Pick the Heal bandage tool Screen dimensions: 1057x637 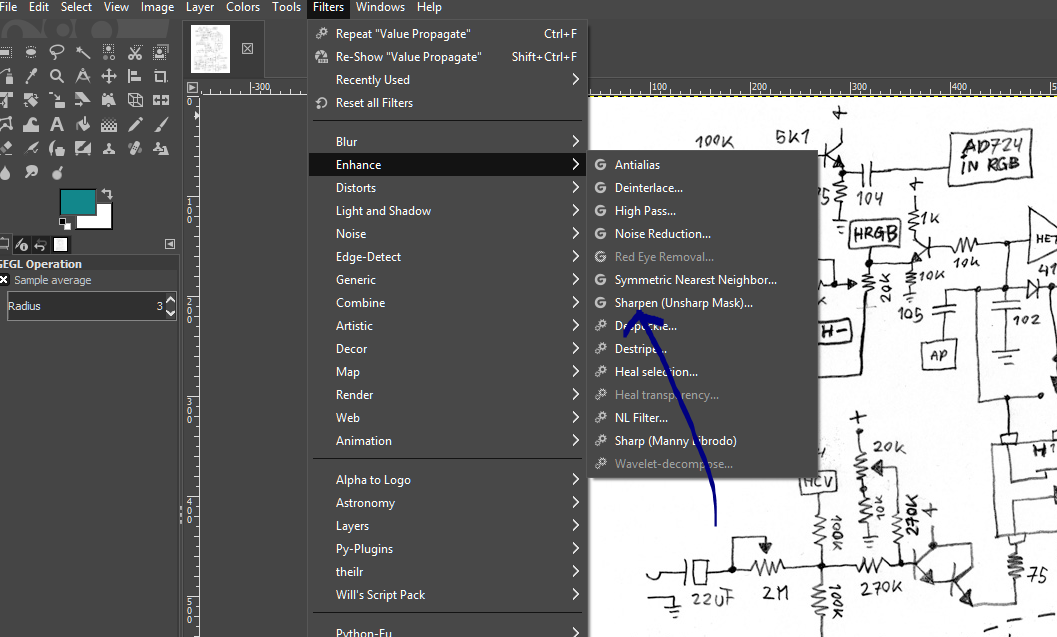pyautogui.click(x=135, y=148)
